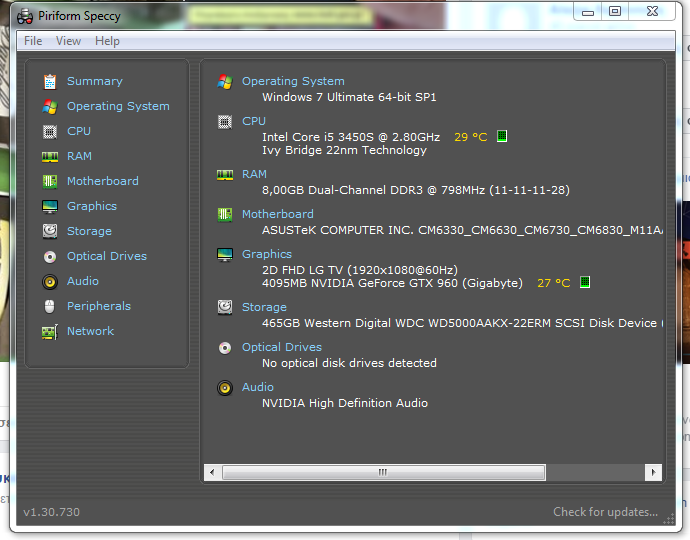Screen dimensions: 690x540
Task: Open the Audio heading link in summary
Action: (x=258, y=387)
